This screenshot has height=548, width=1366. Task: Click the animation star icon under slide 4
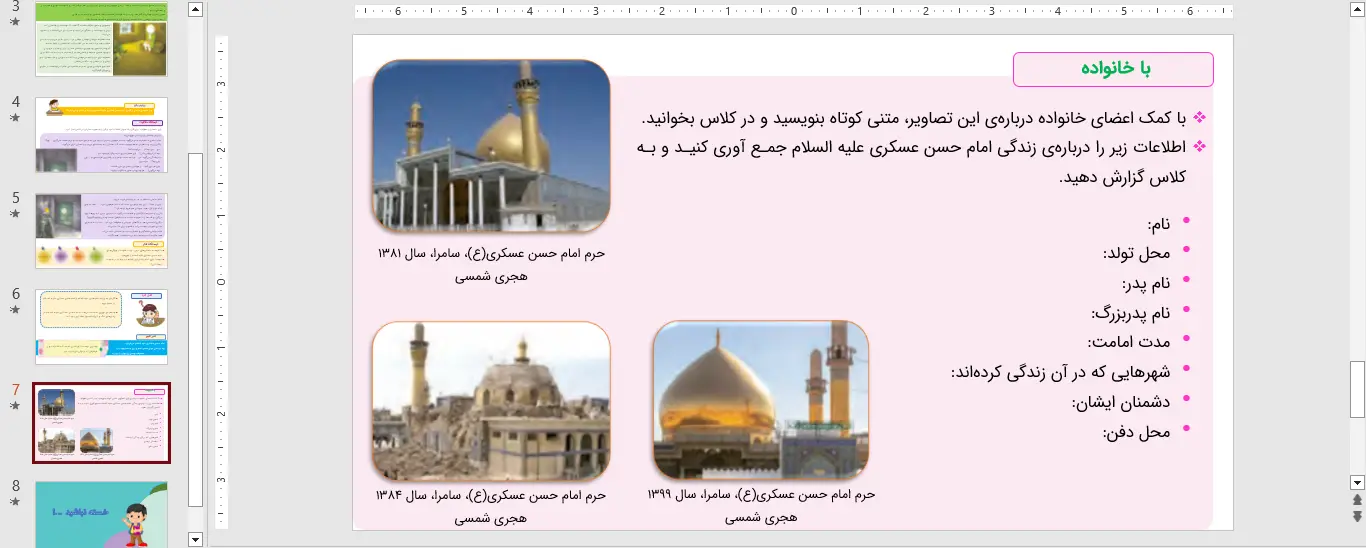[x=14, y=117]
